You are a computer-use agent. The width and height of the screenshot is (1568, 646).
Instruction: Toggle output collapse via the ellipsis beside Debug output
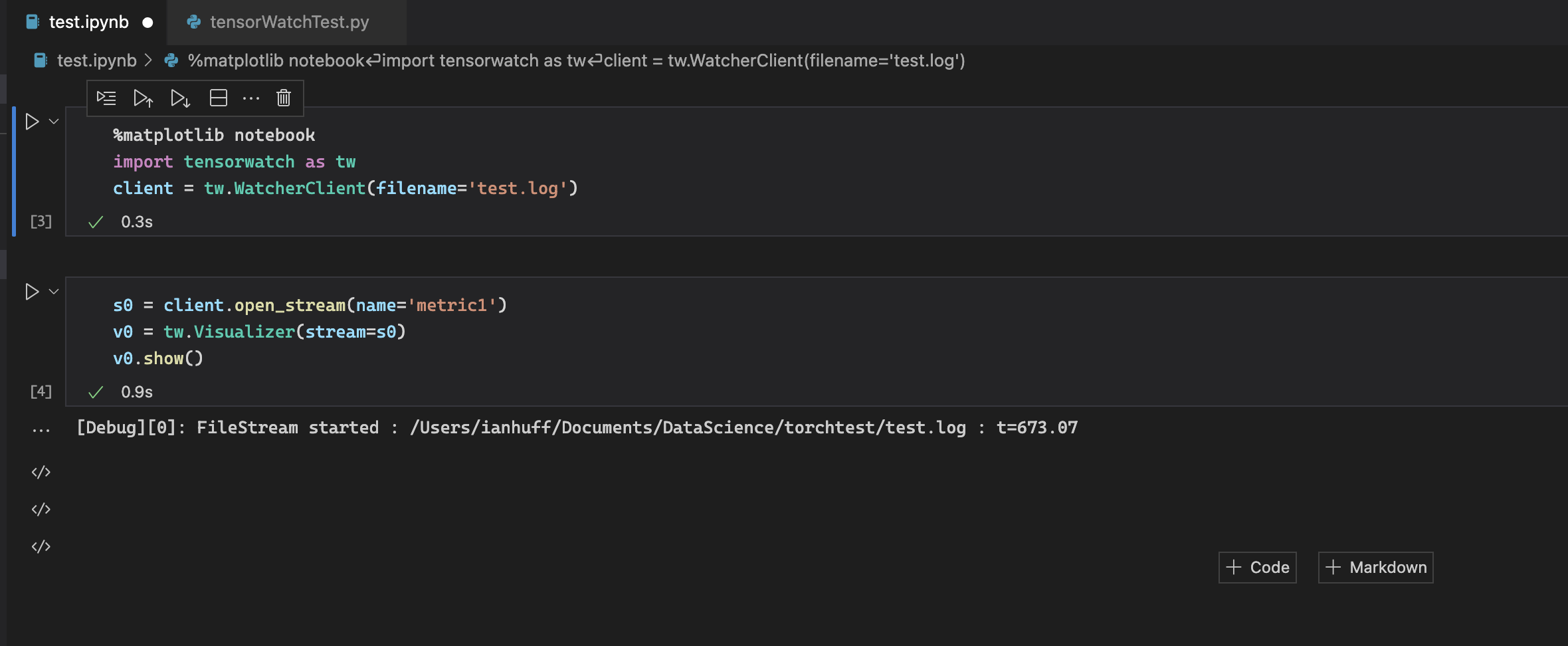click(x=41, y=429)
